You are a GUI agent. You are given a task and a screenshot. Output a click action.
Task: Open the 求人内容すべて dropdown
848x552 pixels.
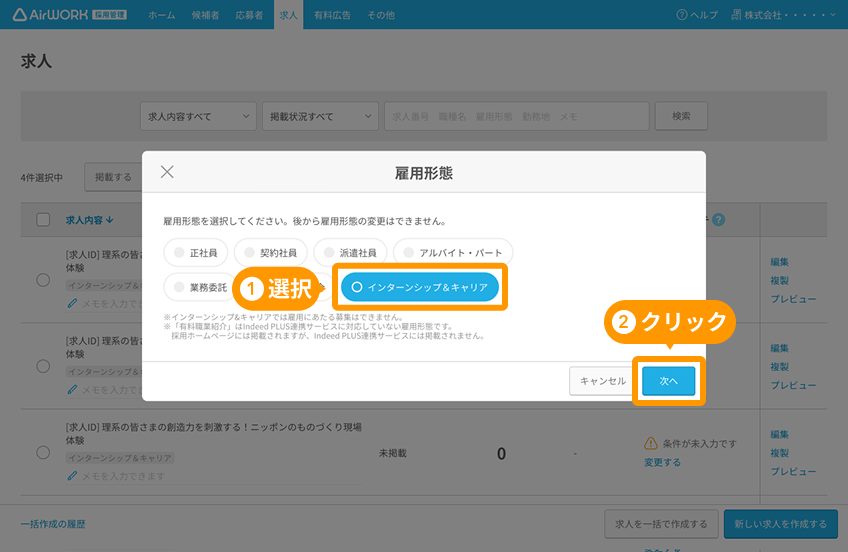click(x=198, y=116)
